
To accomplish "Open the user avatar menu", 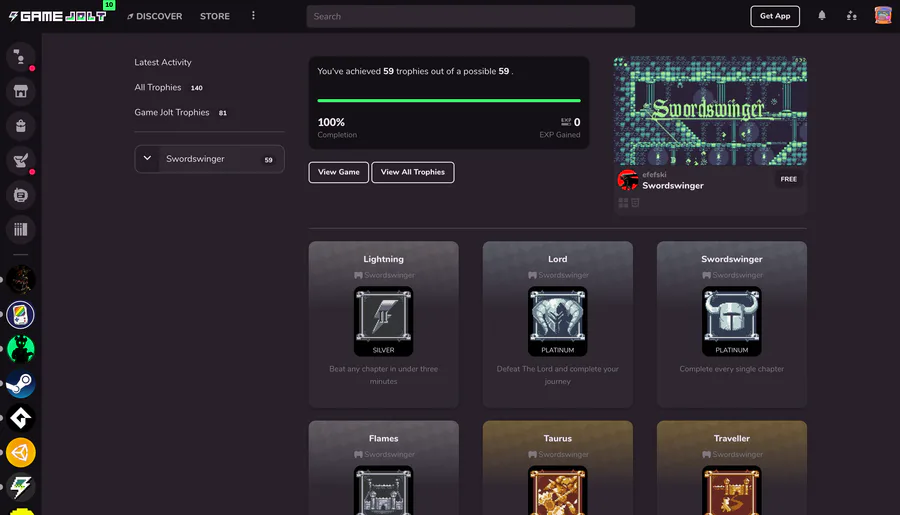I will tap(883, 16).
